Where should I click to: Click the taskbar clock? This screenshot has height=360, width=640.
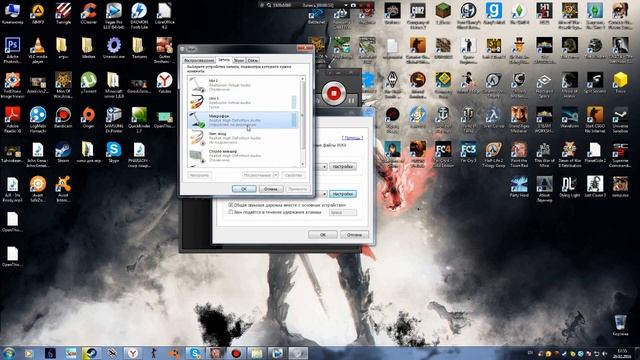622,353
